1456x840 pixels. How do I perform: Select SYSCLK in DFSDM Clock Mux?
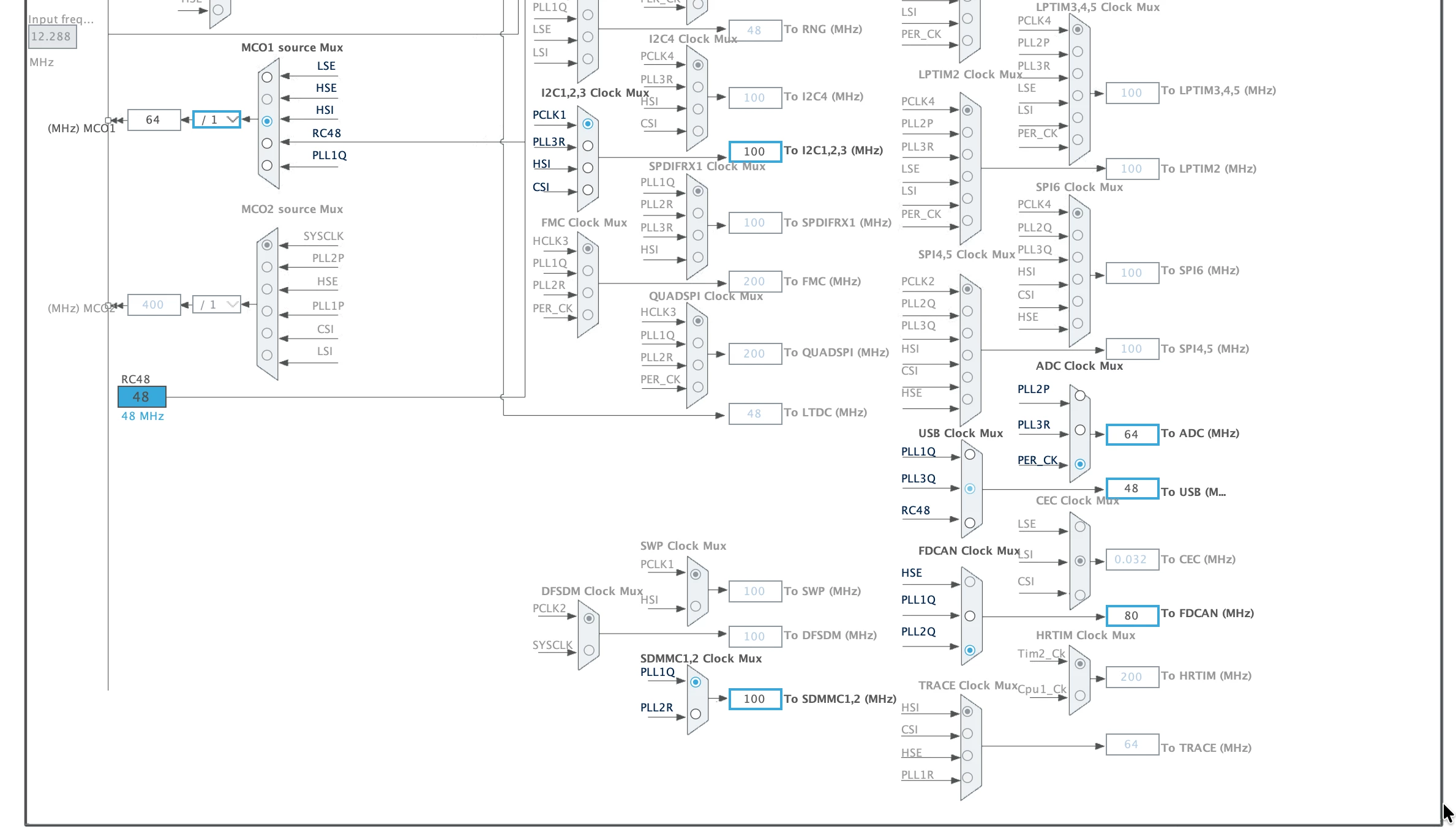[589, 650]
